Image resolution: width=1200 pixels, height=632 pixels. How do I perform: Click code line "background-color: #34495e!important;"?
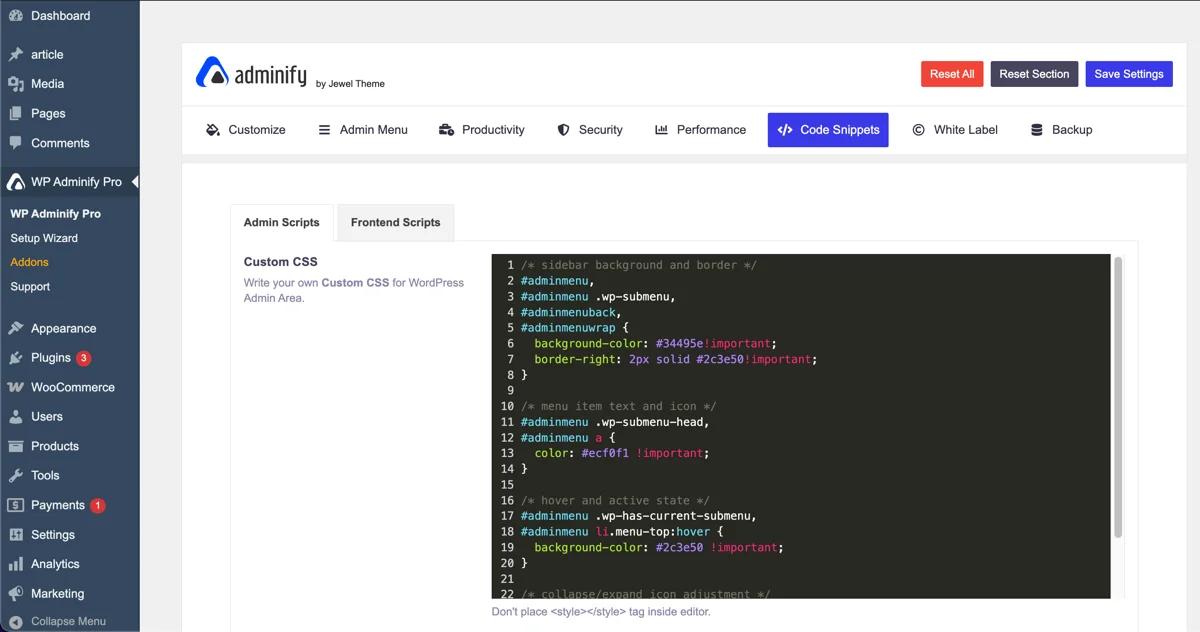click(x=655, y=343)
